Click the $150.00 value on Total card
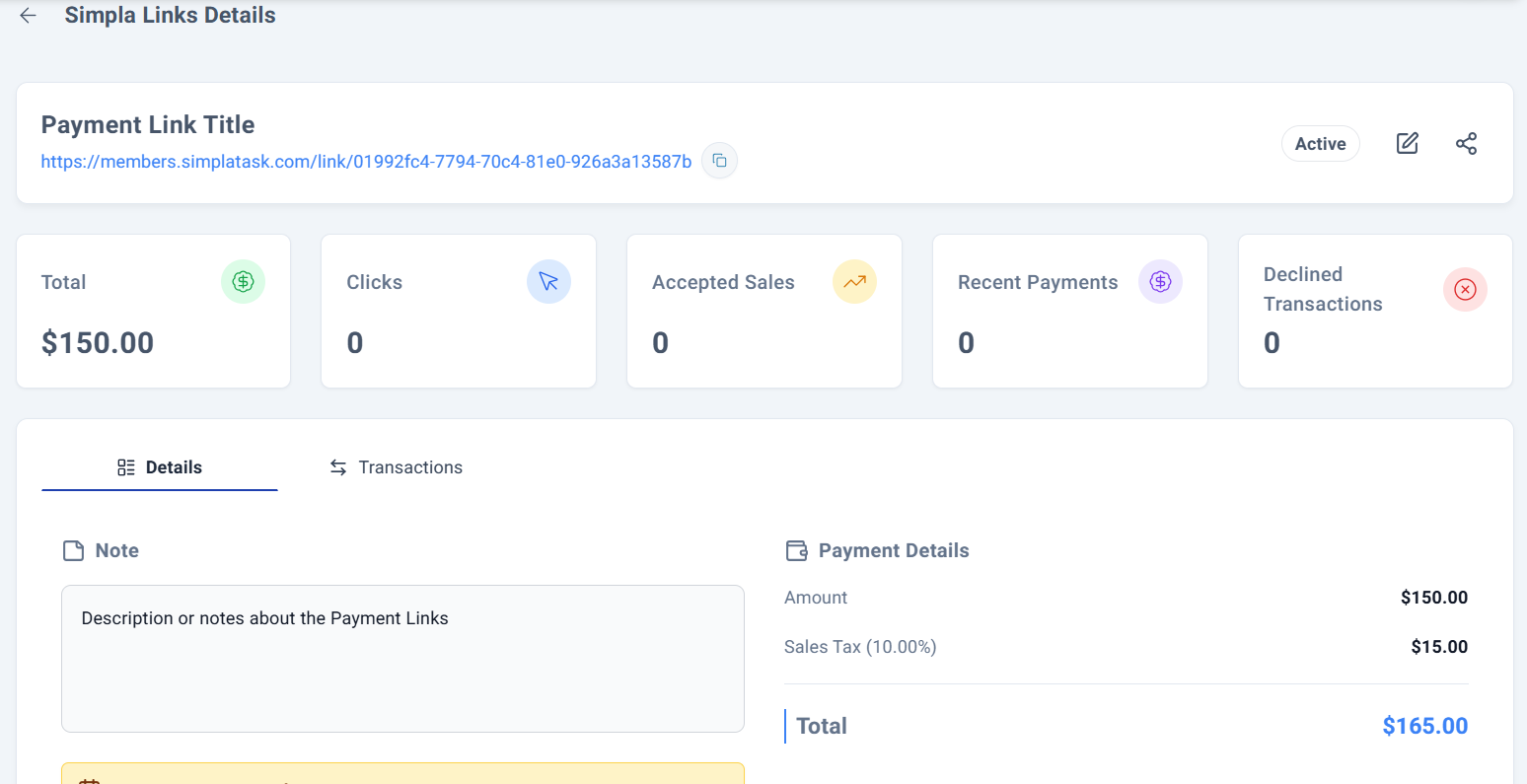This screenshot has width=1527, height=784. [x=98, y=343]
